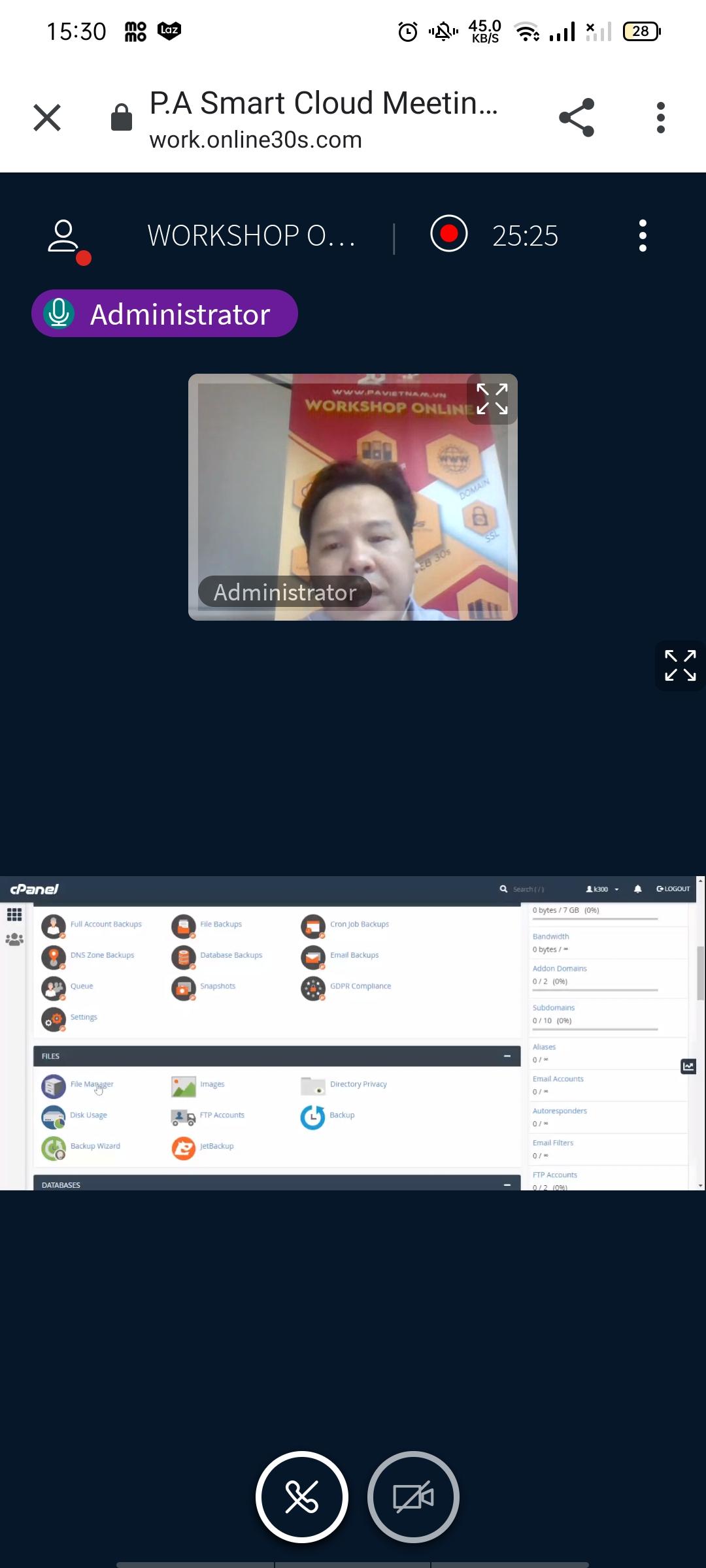
Task: Click the Aliases statistics link
Action: coord(544,1047)
